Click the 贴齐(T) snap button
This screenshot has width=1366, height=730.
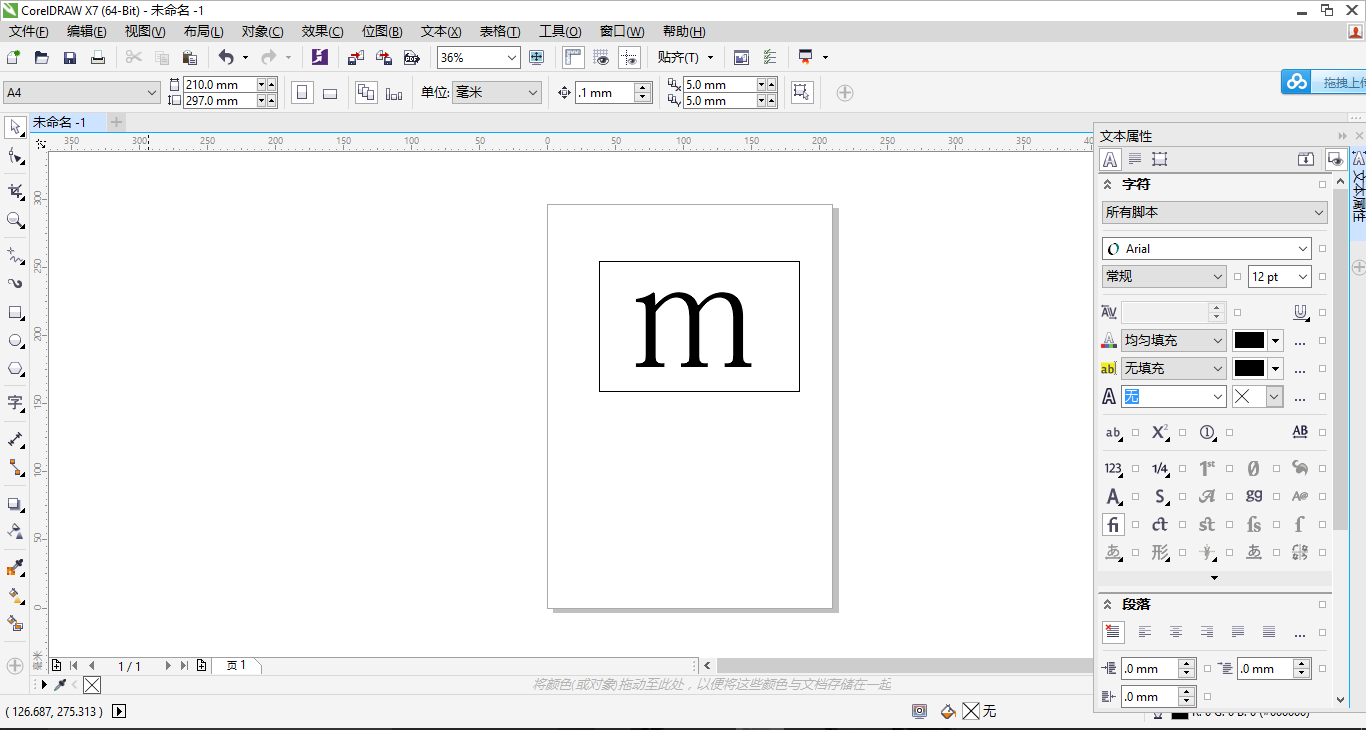pos(678,58)
